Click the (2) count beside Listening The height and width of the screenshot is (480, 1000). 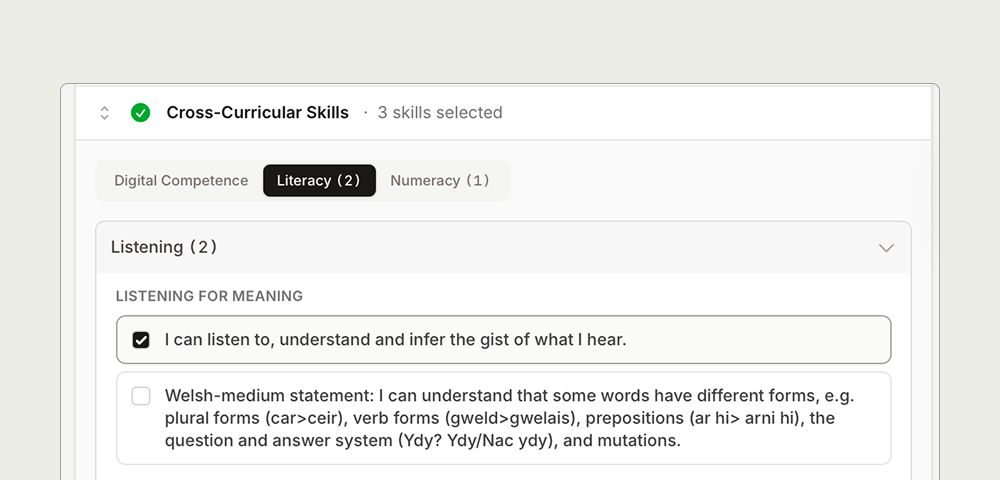pos(203,247)
